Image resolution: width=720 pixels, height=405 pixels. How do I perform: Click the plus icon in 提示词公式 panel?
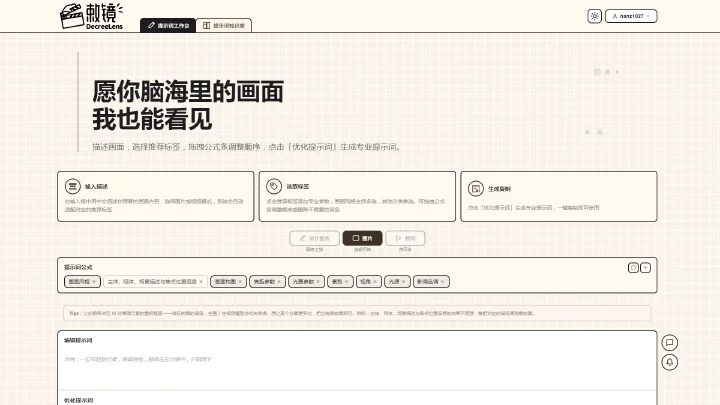(x=645, y=268)
